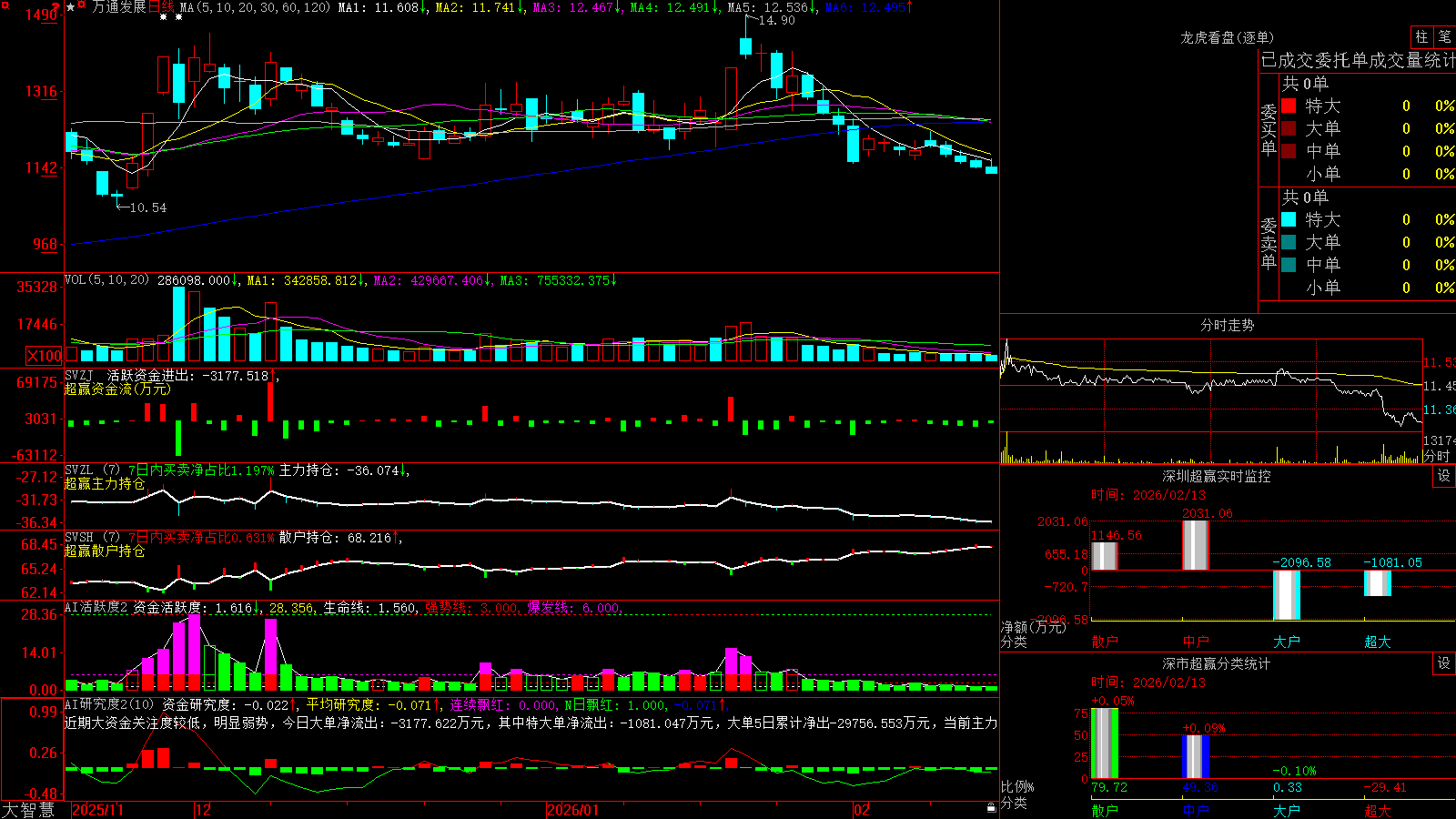
Task: Click the second white asterisk marker under the title
Action: (179, 17)
